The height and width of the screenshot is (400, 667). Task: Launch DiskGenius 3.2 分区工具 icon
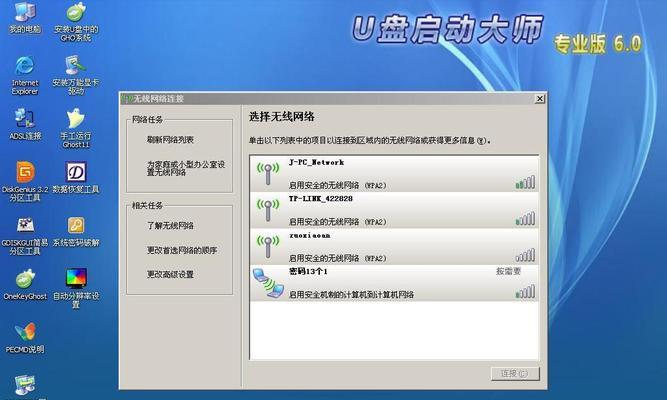click(x=25, y=181)
